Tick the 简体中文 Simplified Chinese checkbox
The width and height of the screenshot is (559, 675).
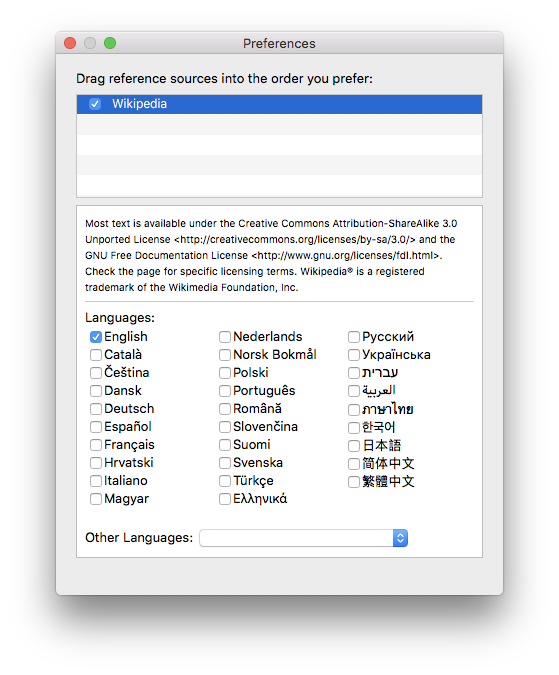tap(354, 464)
